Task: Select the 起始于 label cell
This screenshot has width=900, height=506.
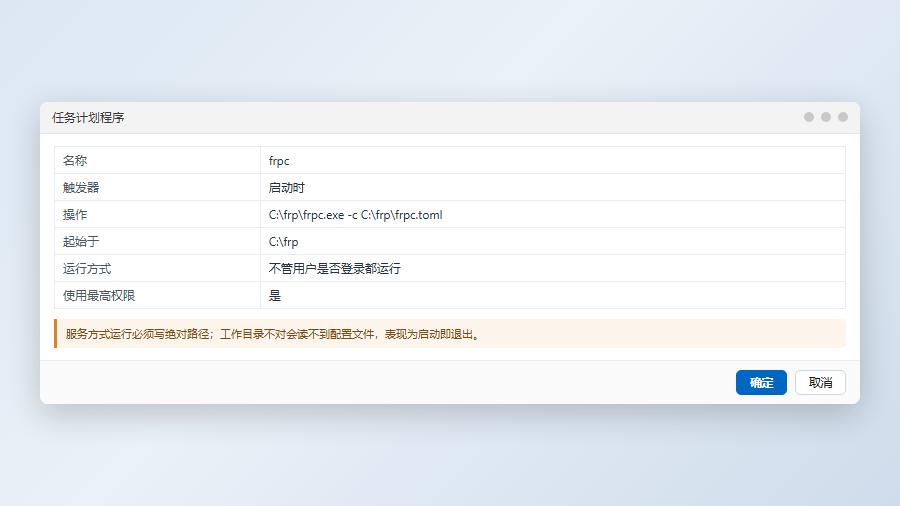Action: (157, 241)
